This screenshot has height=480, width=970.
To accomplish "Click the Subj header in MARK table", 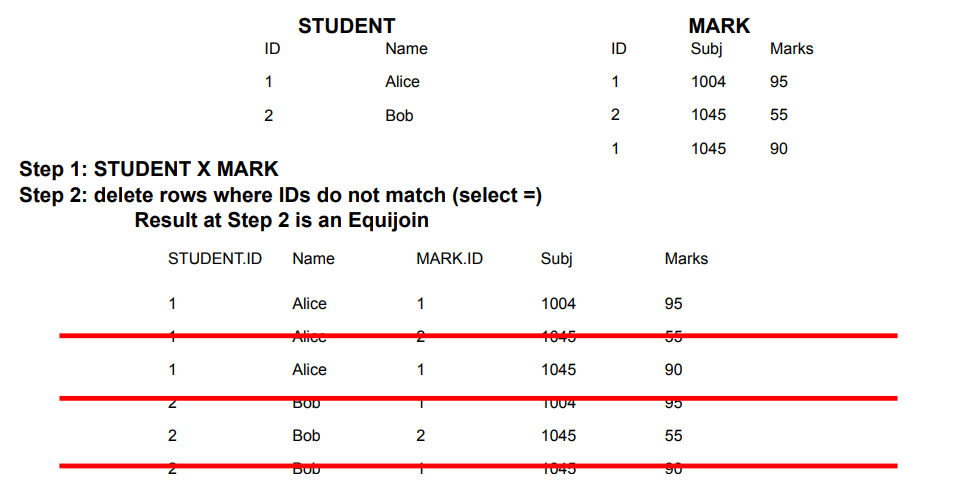I will [x=706, y=49].
